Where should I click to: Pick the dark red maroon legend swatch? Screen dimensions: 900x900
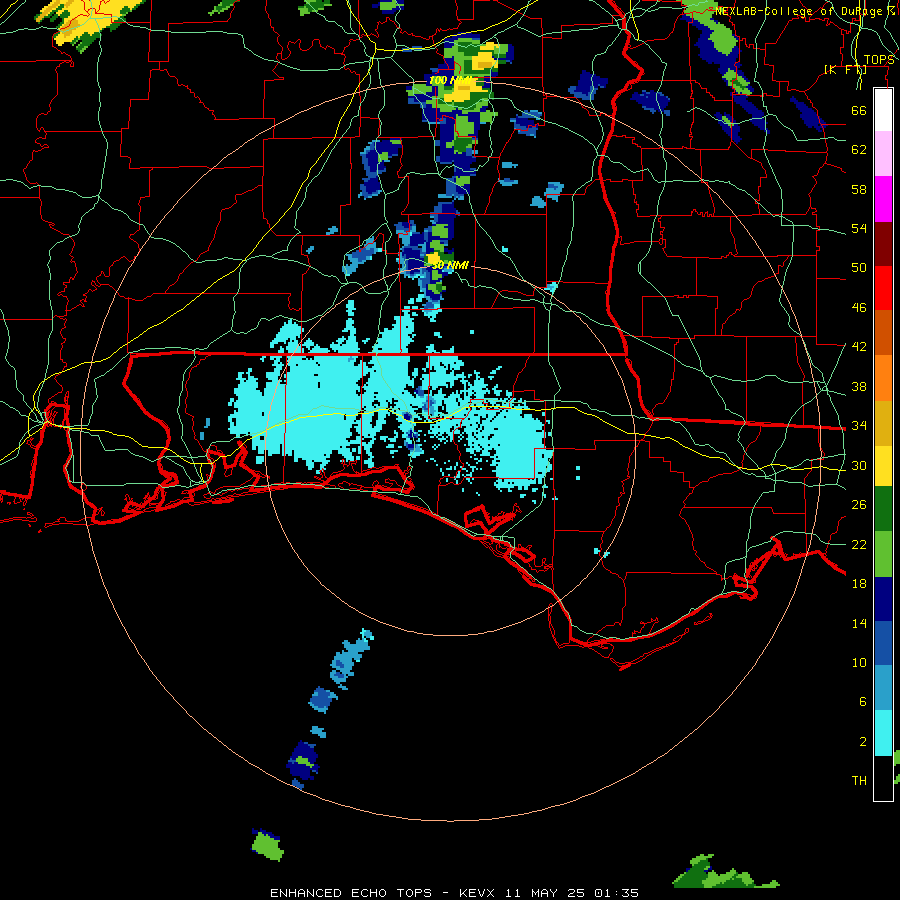point(883,243)
